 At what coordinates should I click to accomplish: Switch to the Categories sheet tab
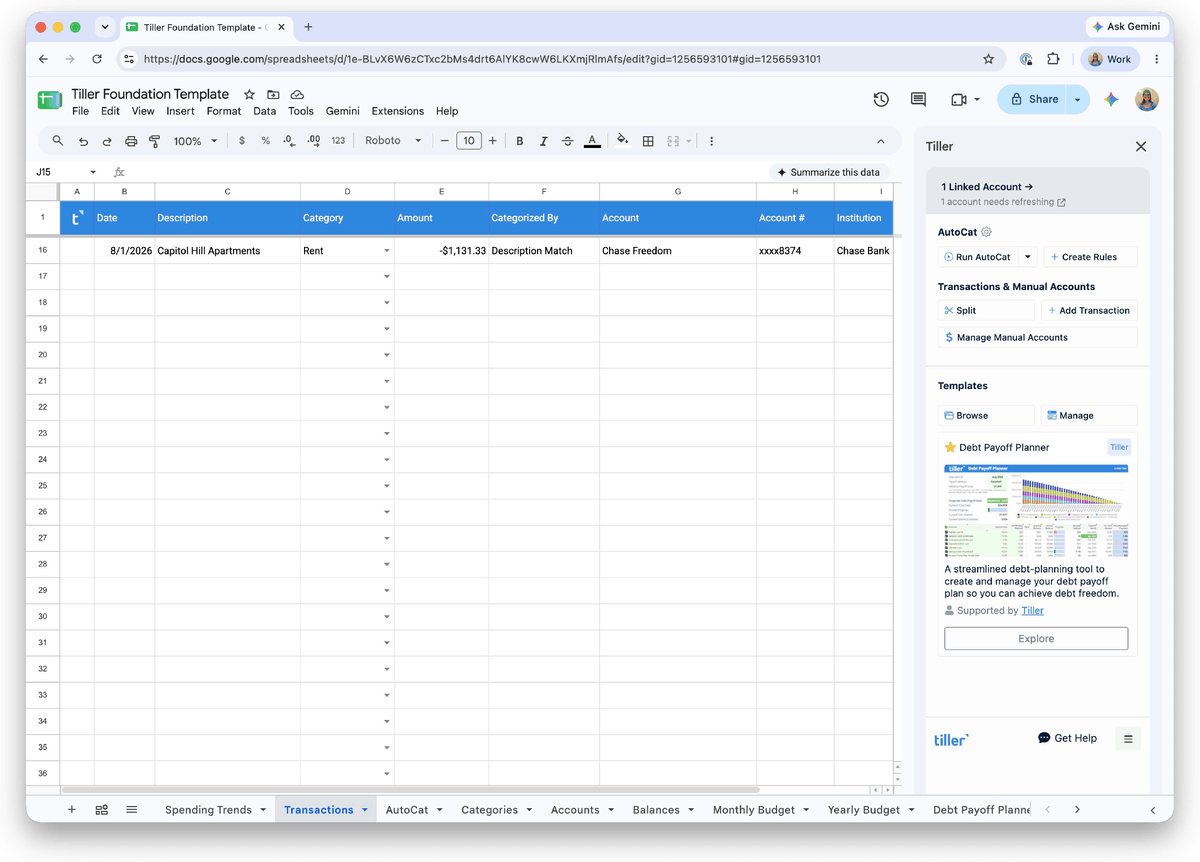(x=489, y=810)
